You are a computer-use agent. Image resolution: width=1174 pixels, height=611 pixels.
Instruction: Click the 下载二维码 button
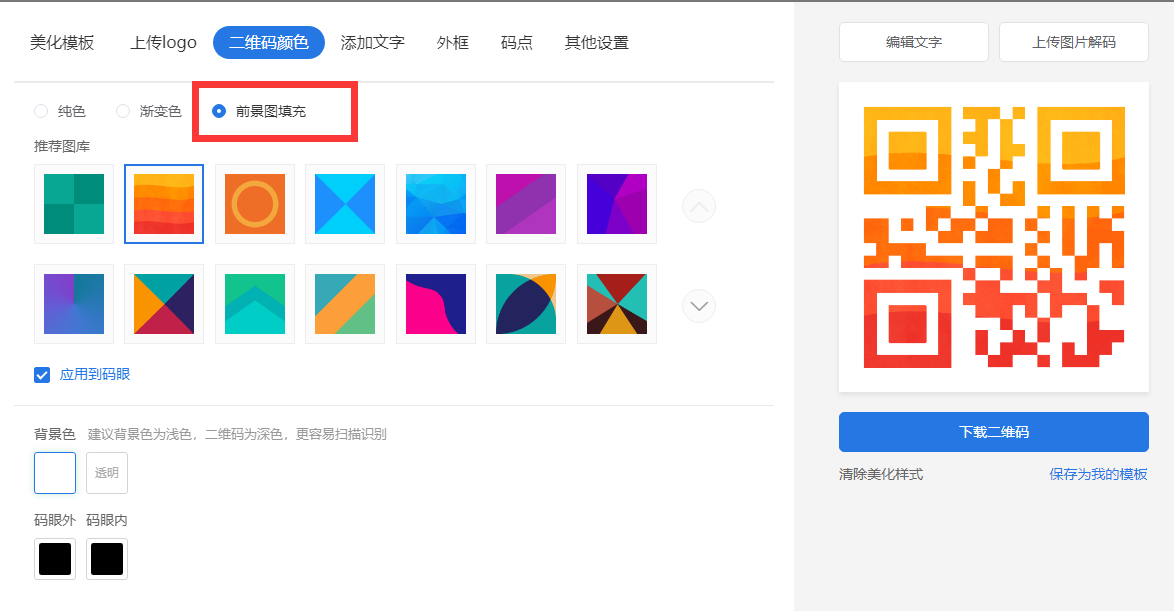[994, 432]
